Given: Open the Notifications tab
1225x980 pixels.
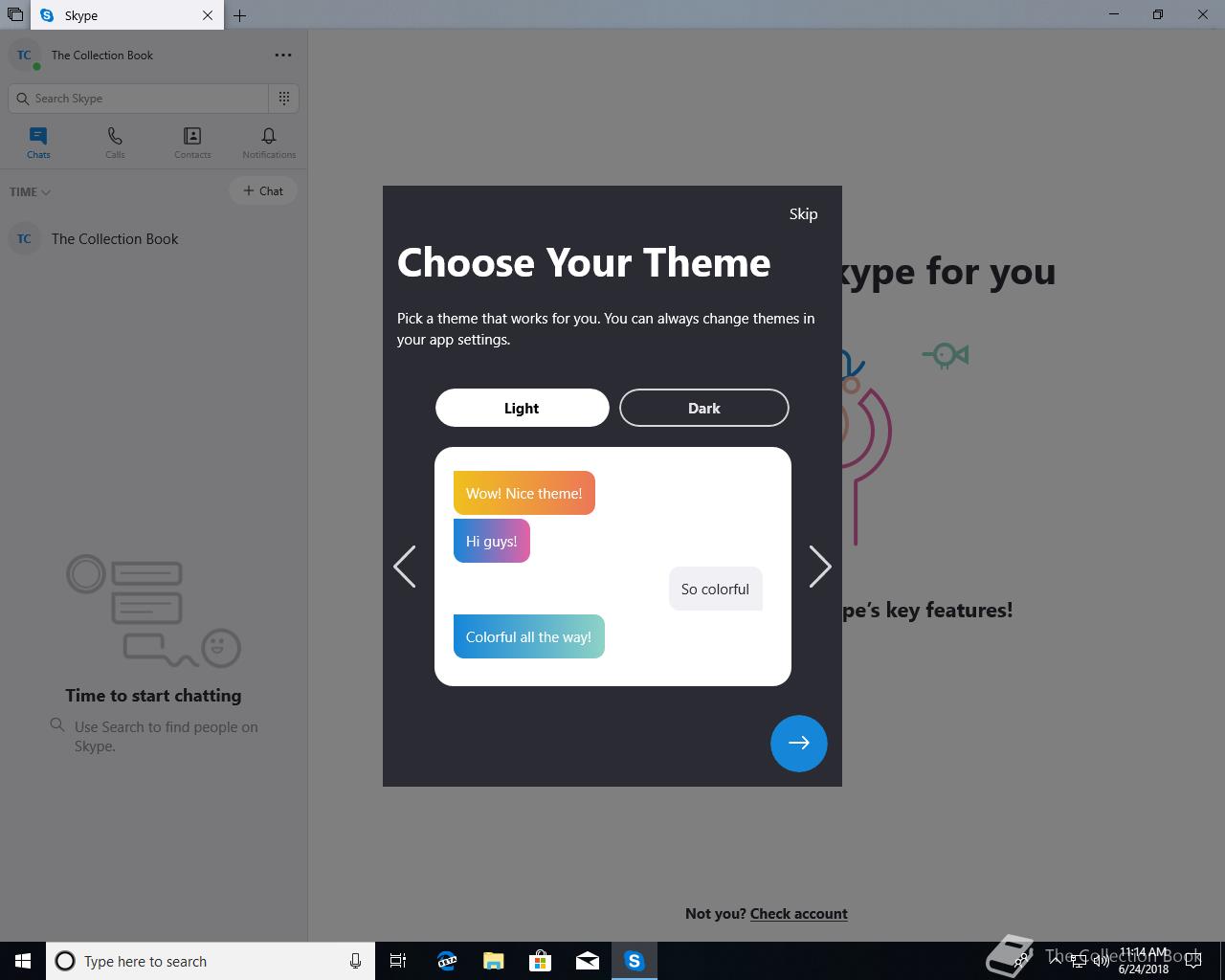Looking at the screenshot, I should [269, 143].
